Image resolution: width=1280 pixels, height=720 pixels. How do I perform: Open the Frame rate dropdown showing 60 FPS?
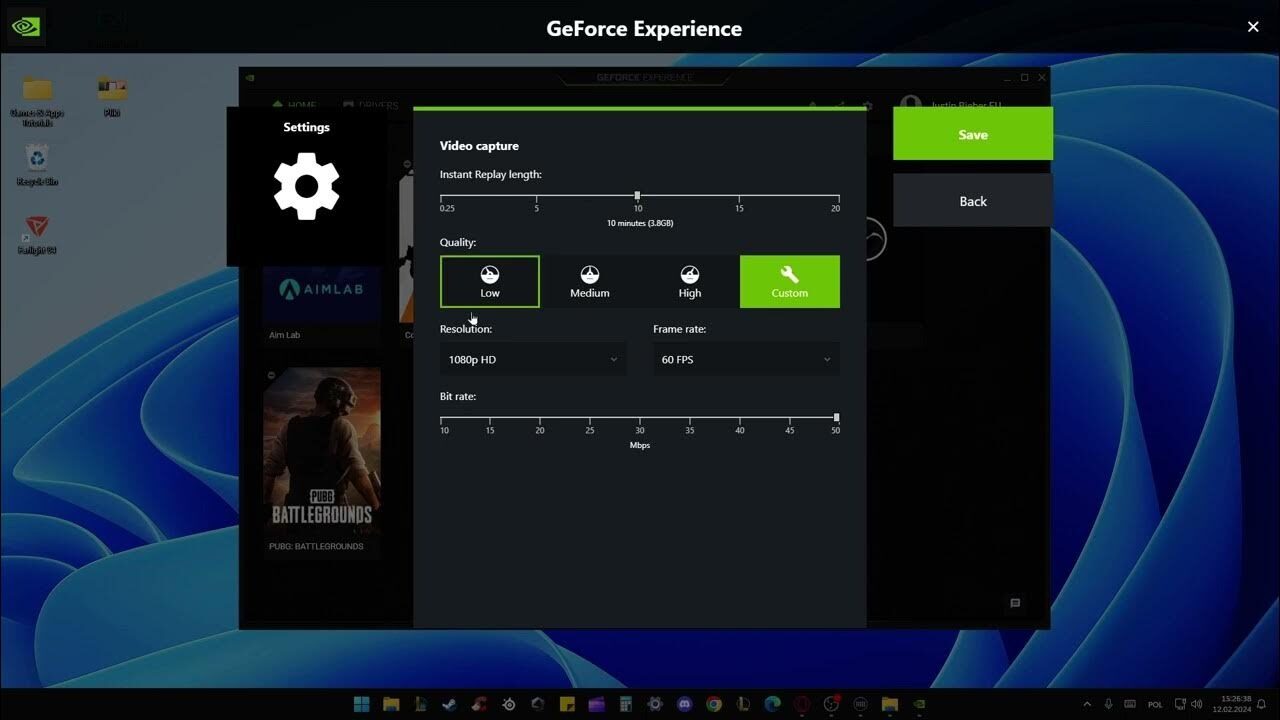pyautogui.click(x=745, y=359)
